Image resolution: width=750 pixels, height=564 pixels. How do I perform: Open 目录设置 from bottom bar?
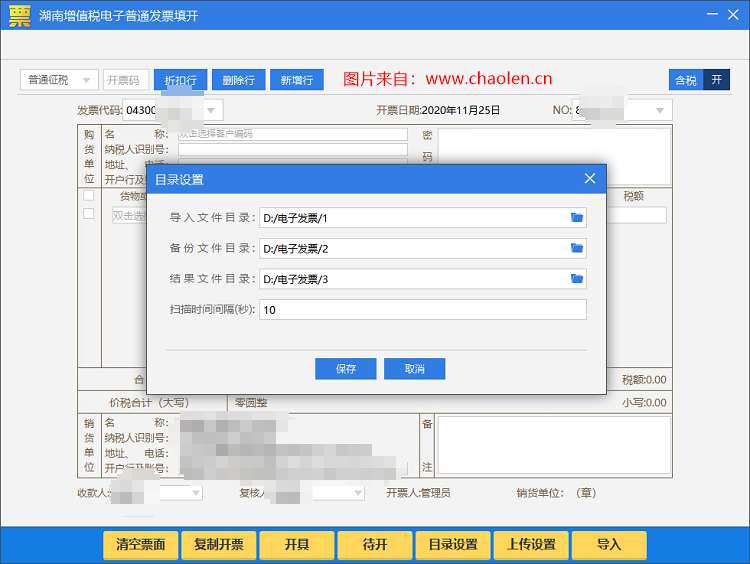click(452, 544)
